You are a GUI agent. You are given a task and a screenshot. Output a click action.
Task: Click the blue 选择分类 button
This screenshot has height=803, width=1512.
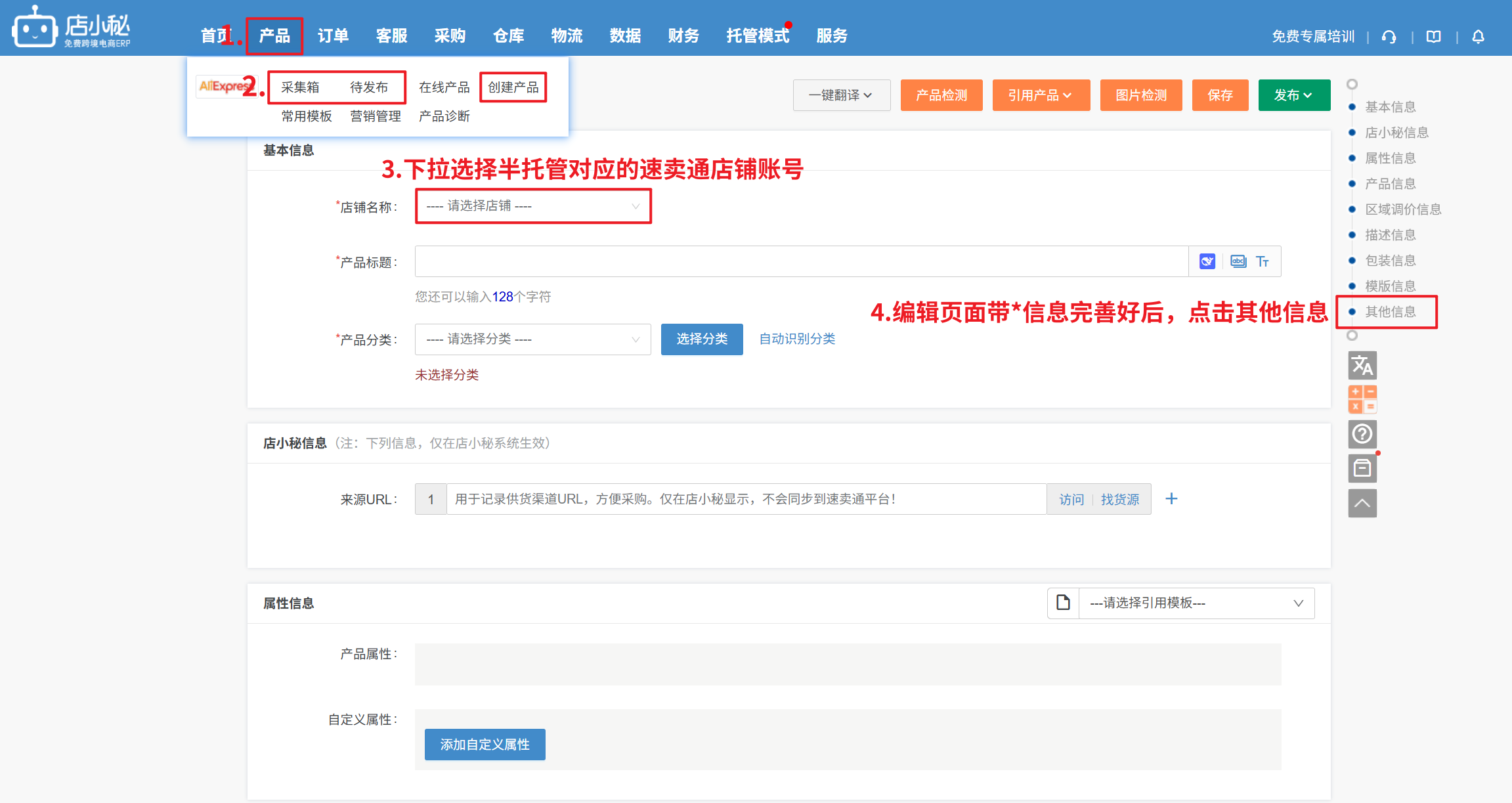point(702,339)
